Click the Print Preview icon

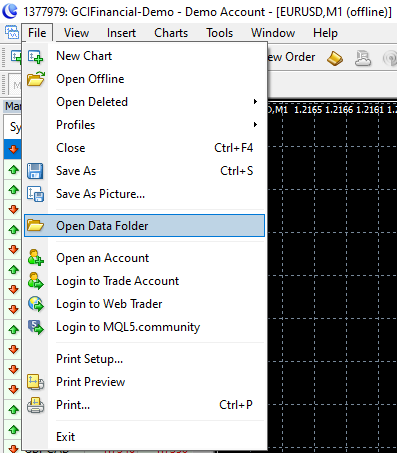click(35, 382)
